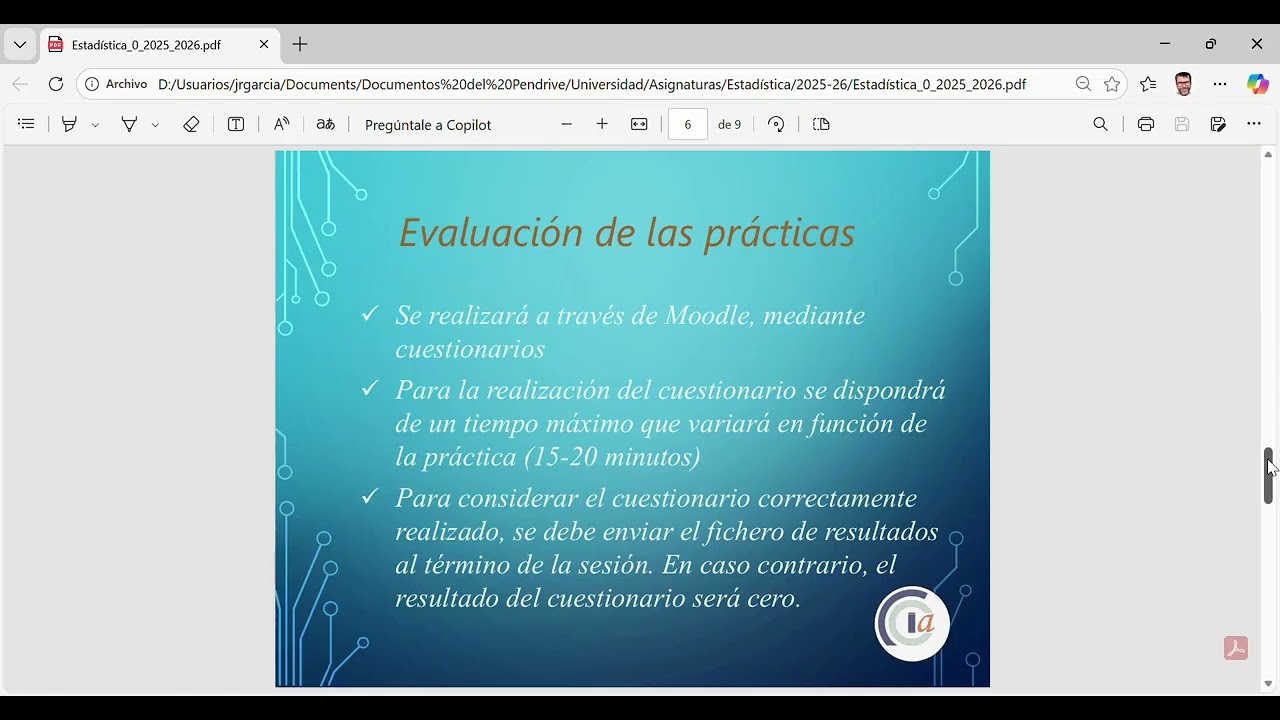The width and height of the screenshot is (1280, 720).
Task: Click scrollbar up arrow
Action: click(1268, 155)
